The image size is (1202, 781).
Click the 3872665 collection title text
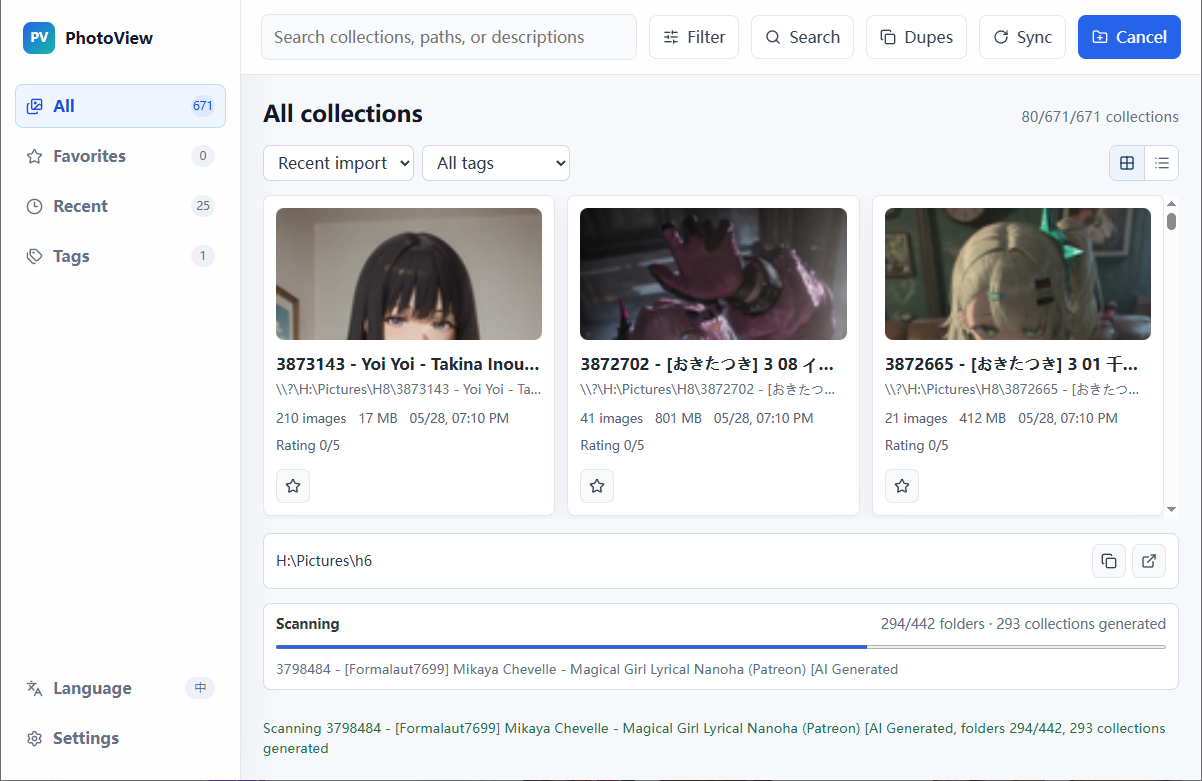[1011, 364]
